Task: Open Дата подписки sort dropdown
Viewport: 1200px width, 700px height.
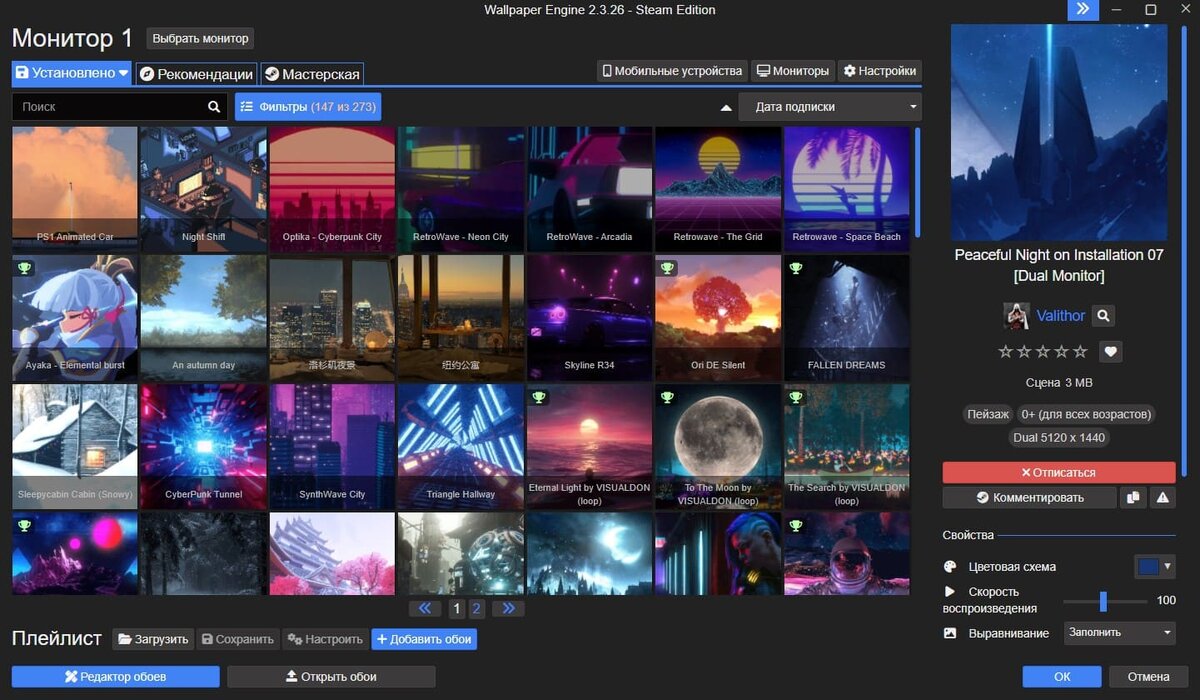Action: pos(830,107)
